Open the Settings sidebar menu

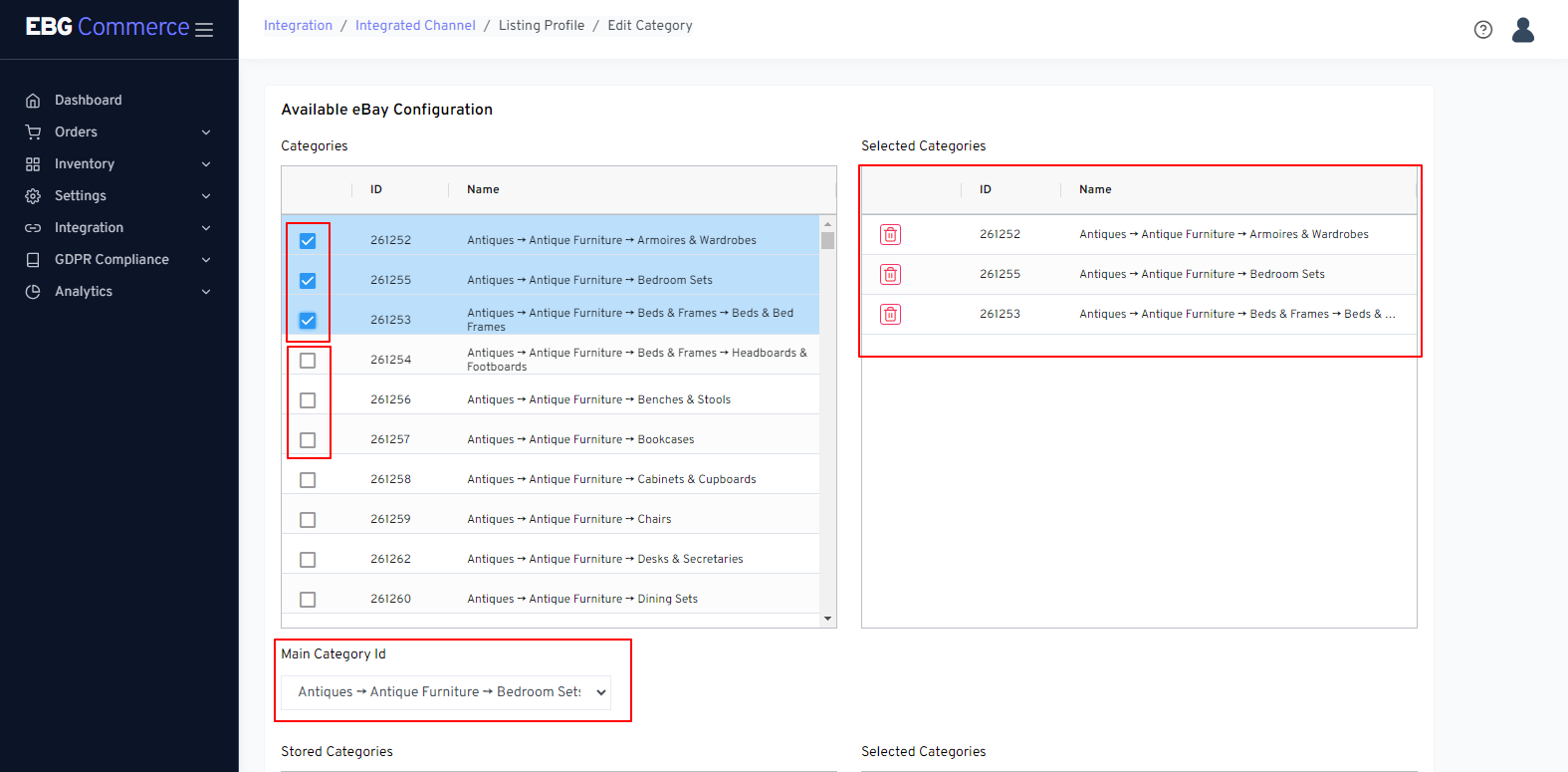tap(81, 196)
